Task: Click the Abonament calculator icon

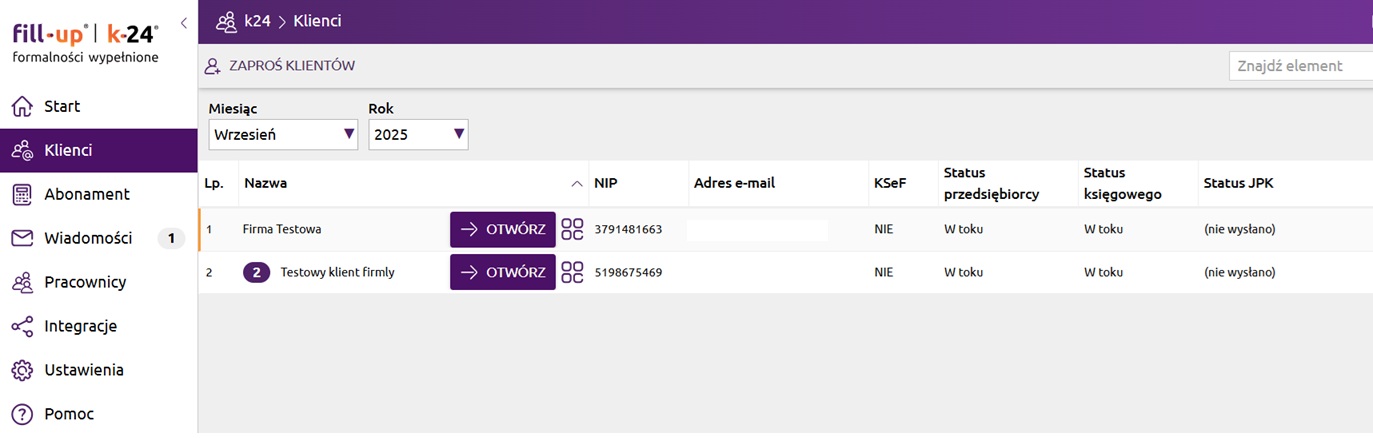Action: [x=22, y=194]
